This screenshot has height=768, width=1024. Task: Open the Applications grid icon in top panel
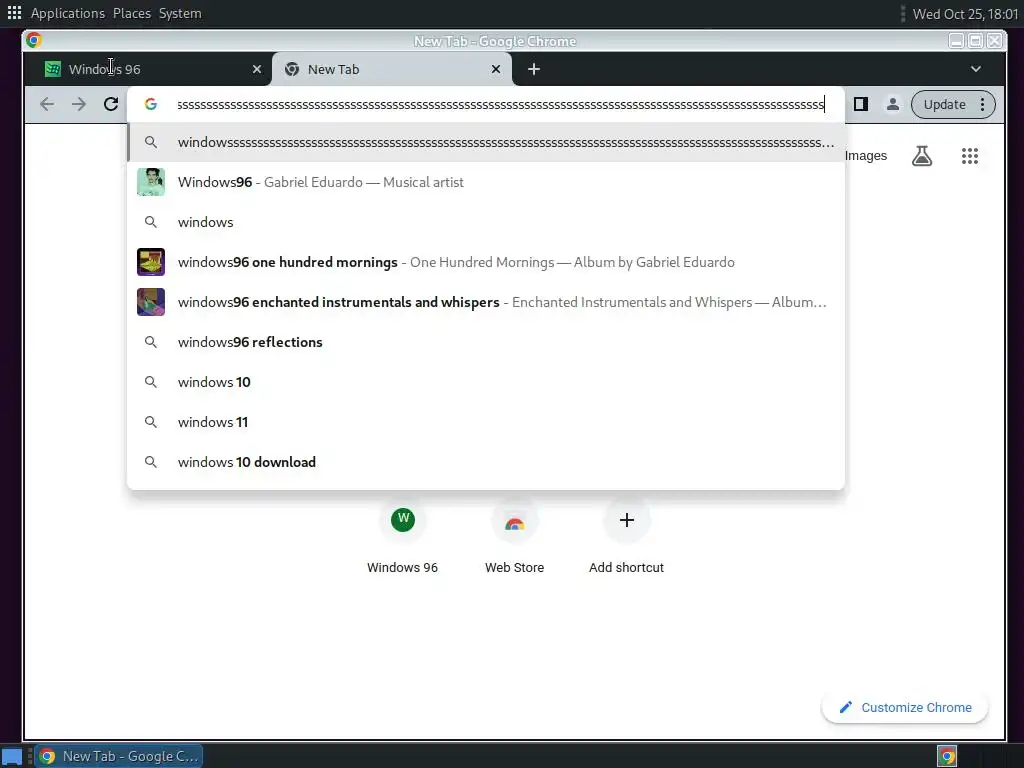point(14,13)
